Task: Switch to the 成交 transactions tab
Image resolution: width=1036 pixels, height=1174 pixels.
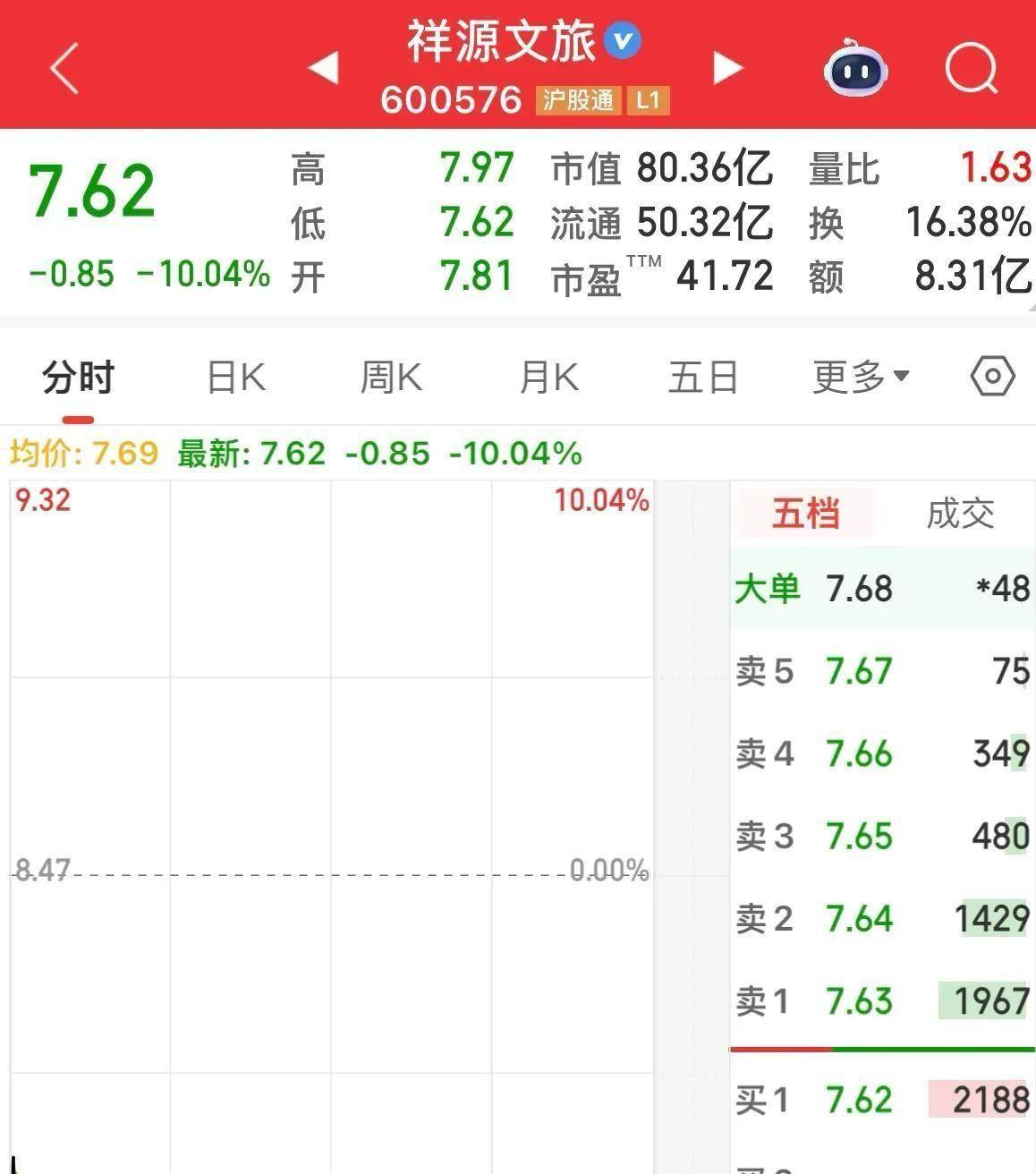Action: (961, 514)
